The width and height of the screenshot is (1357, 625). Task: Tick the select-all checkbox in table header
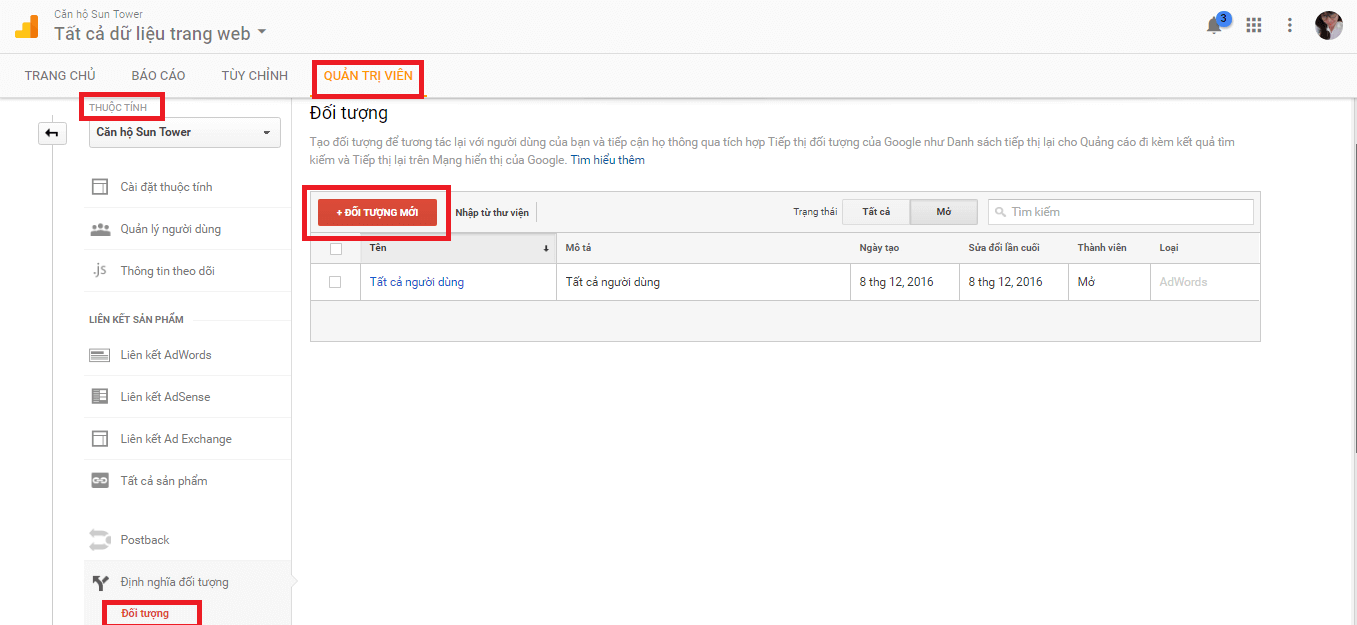[x=335, y=248]
